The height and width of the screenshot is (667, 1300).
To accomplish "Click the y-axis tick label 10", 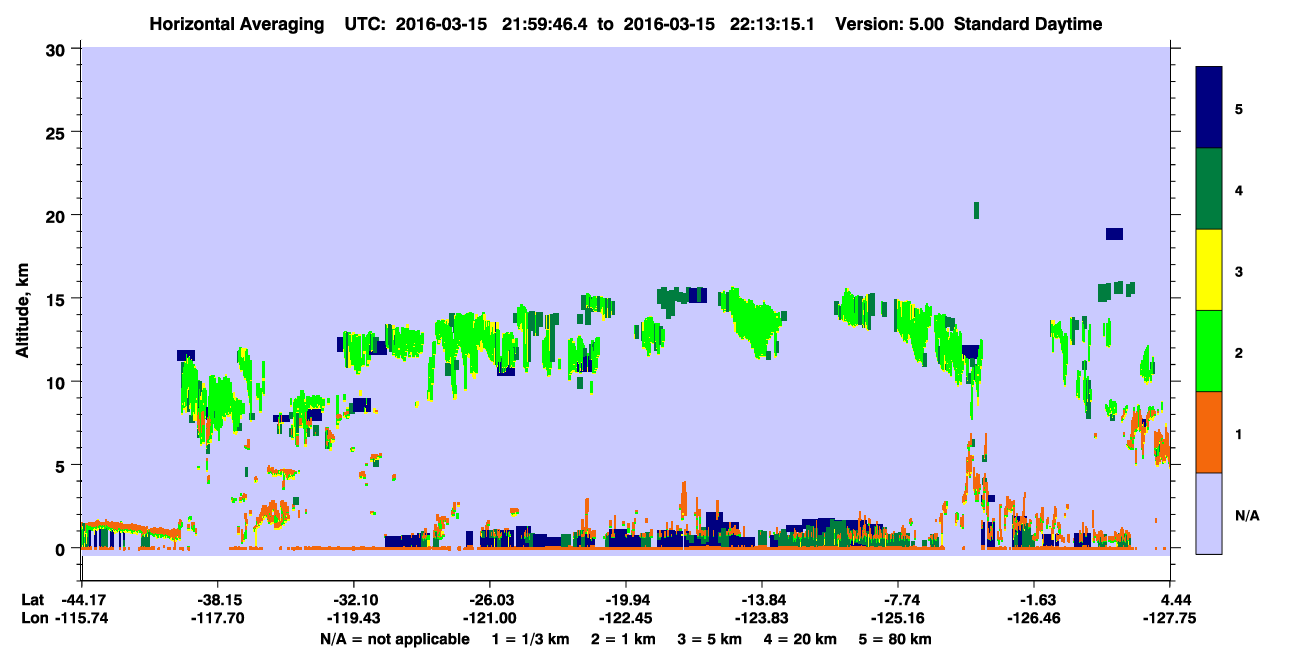I will (58, 382).
